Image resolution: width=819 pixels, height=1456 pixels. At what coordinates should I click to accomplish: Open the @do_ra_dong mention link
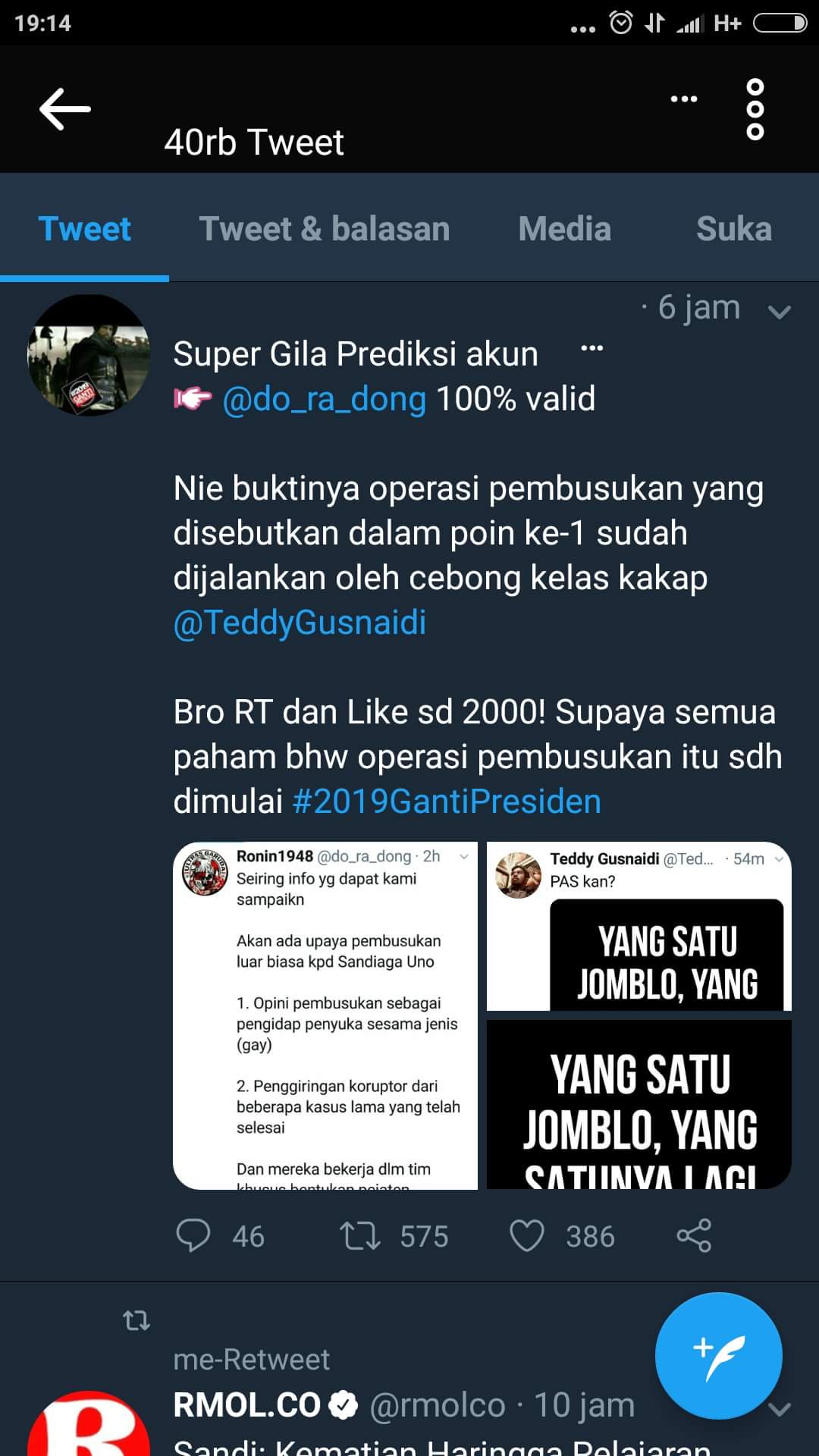tap(325, 399)
